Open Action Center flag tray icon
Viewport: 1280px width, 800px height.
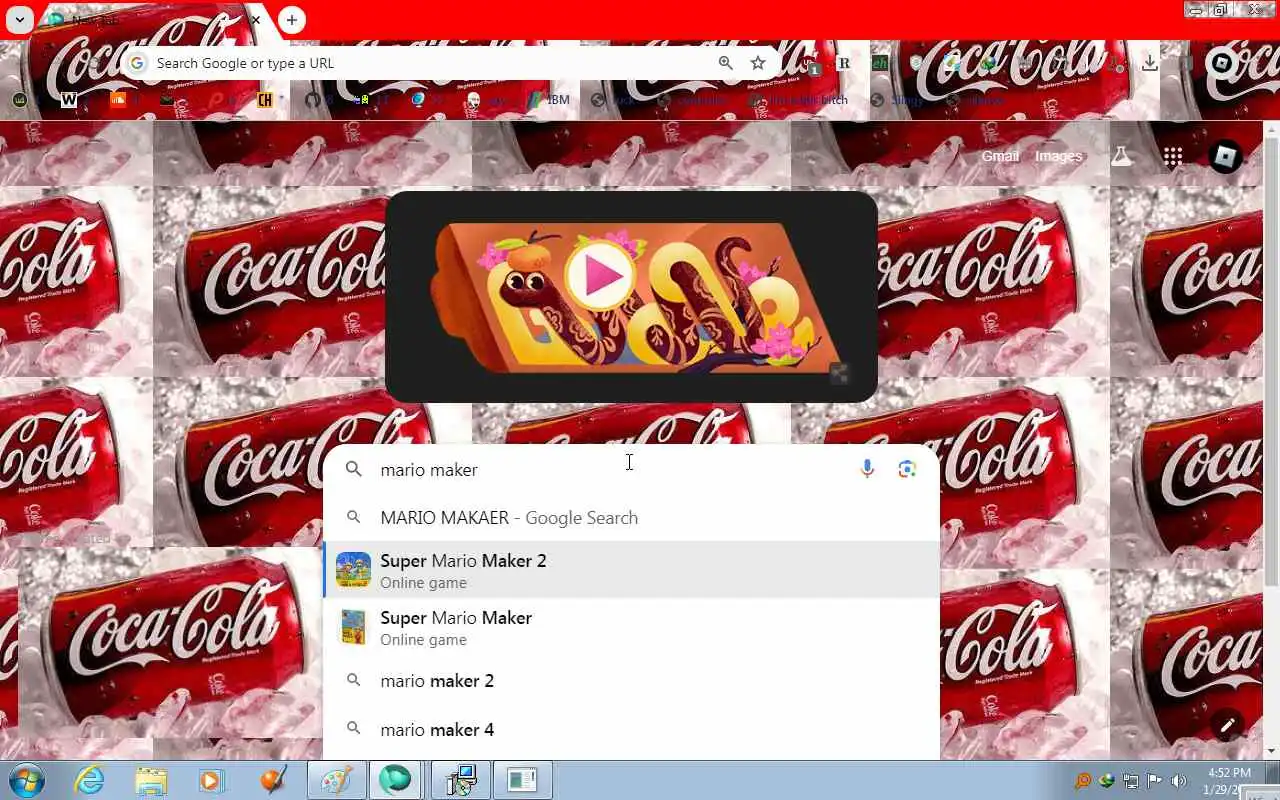[1154, 781]
